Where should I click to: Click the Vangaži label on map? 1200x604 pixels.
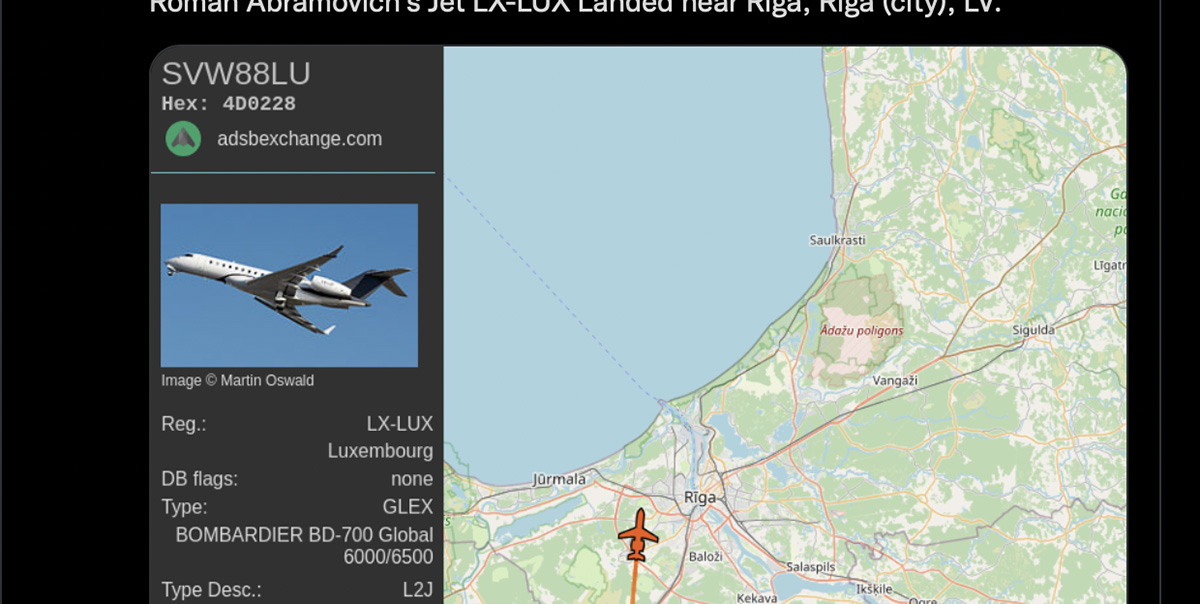pos(895,381)
